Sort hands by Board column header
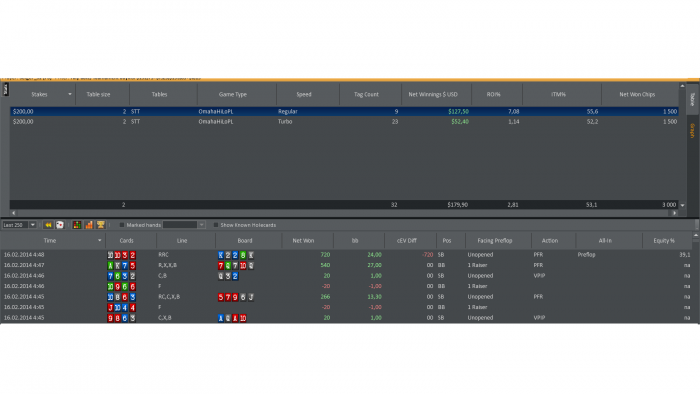Screen dimensions: 700x394 pos(245,241)
